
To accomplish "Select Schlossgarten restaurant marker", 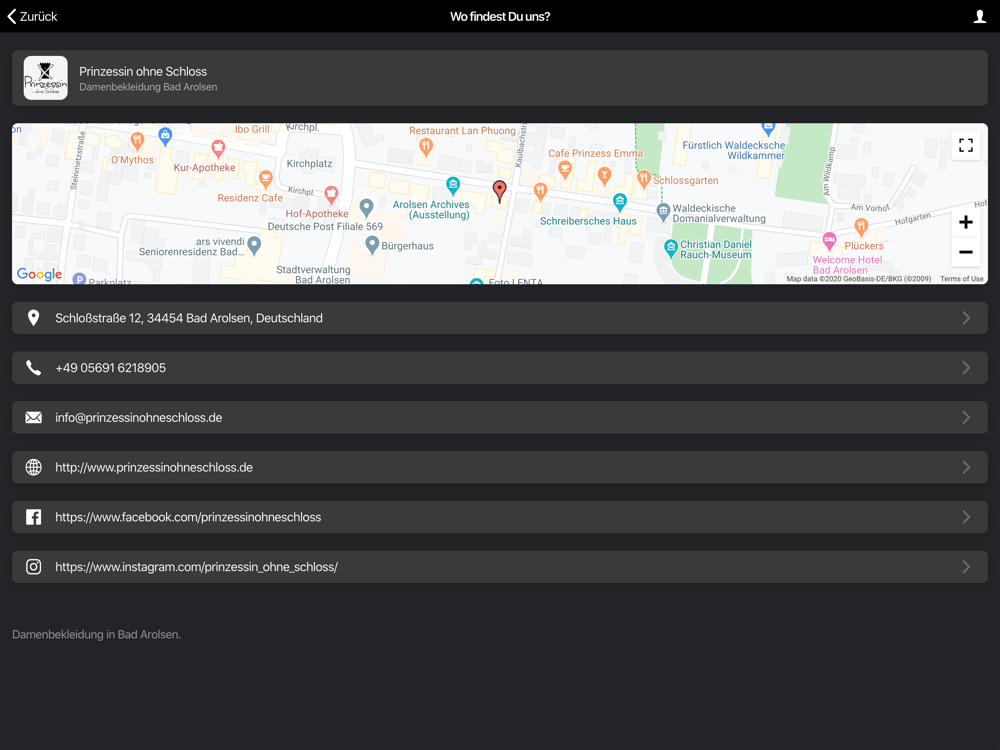I will point(643,179).
